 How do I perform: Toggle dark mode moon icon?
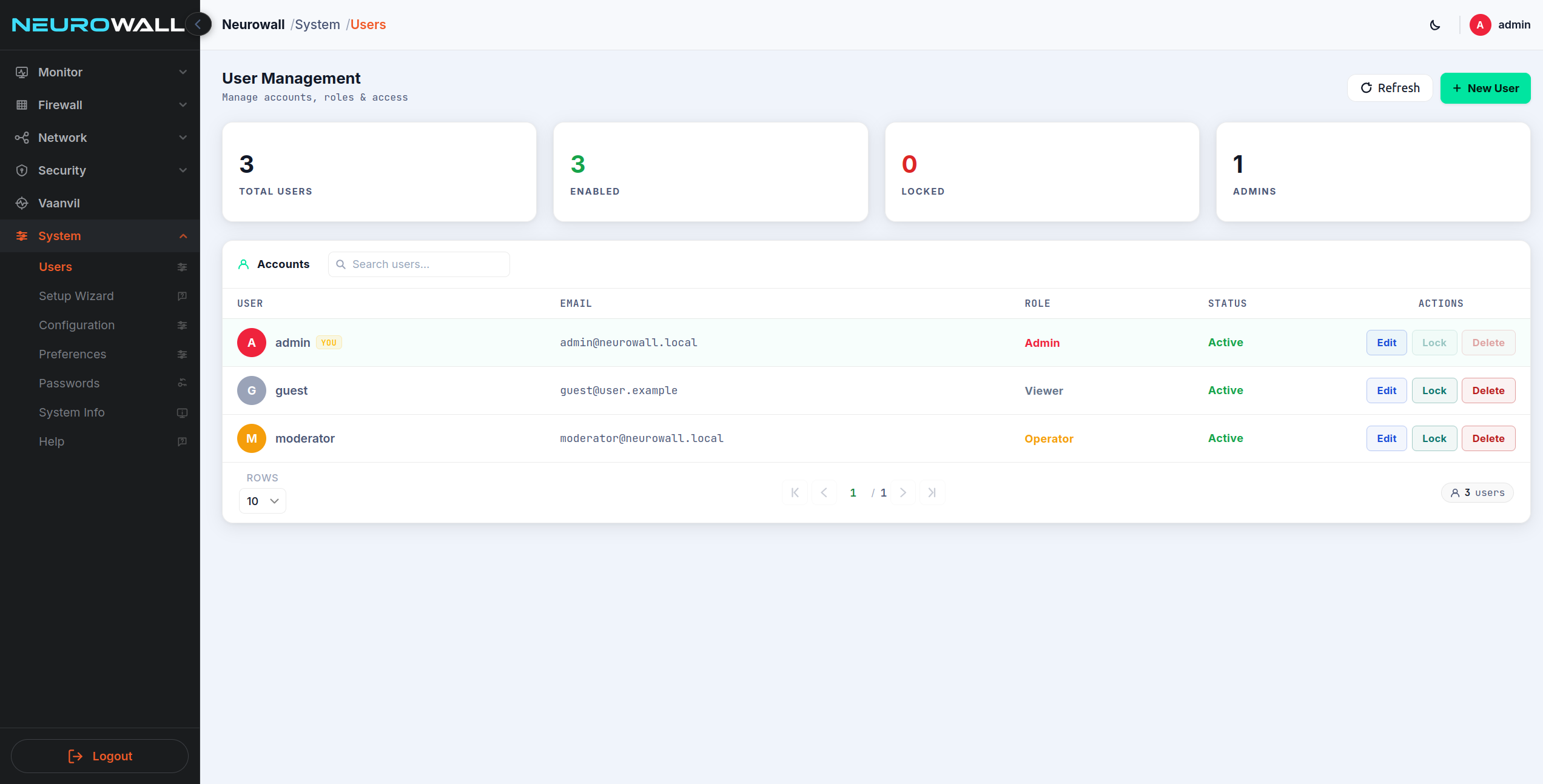point(1435,25)
